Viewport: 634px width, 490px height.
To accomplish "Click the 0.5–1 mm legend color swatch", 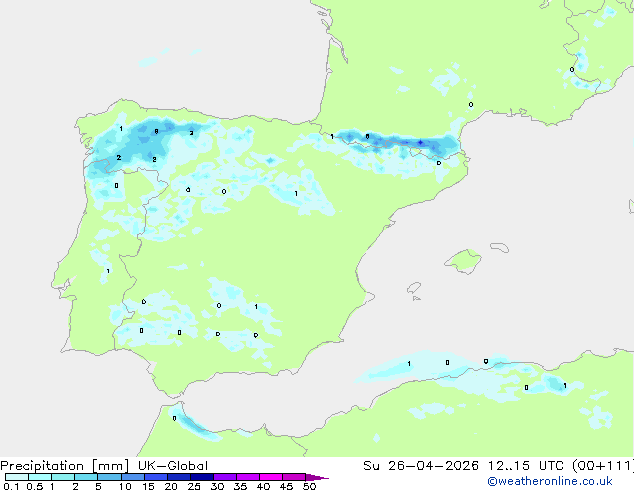I will click(x=40, y=477).
